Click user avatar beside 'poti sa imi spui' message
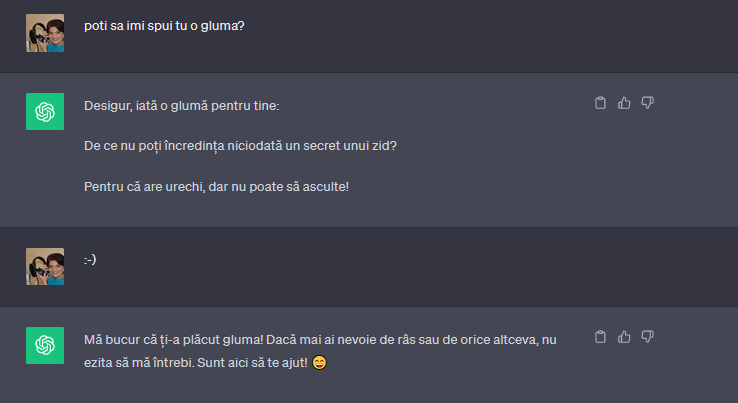The width and height of the screenshot is (738, 403). tap(45, 33)
